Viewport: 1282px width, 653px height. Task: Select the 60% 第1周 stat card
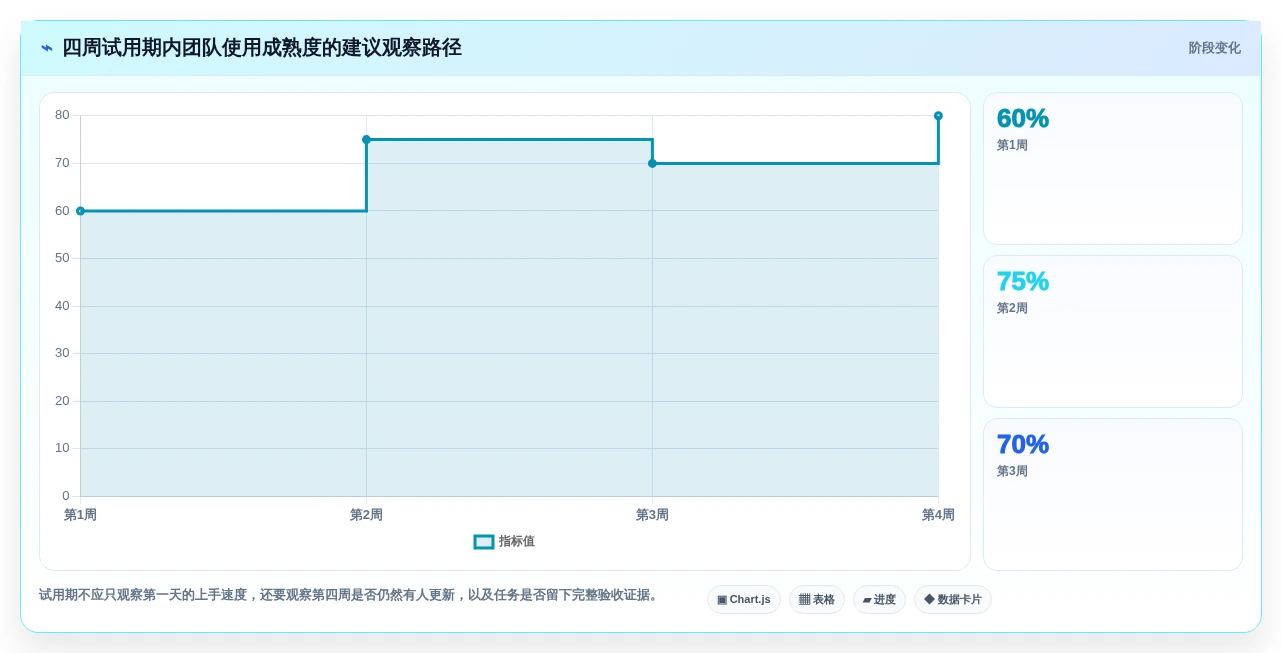(1113, 168)
